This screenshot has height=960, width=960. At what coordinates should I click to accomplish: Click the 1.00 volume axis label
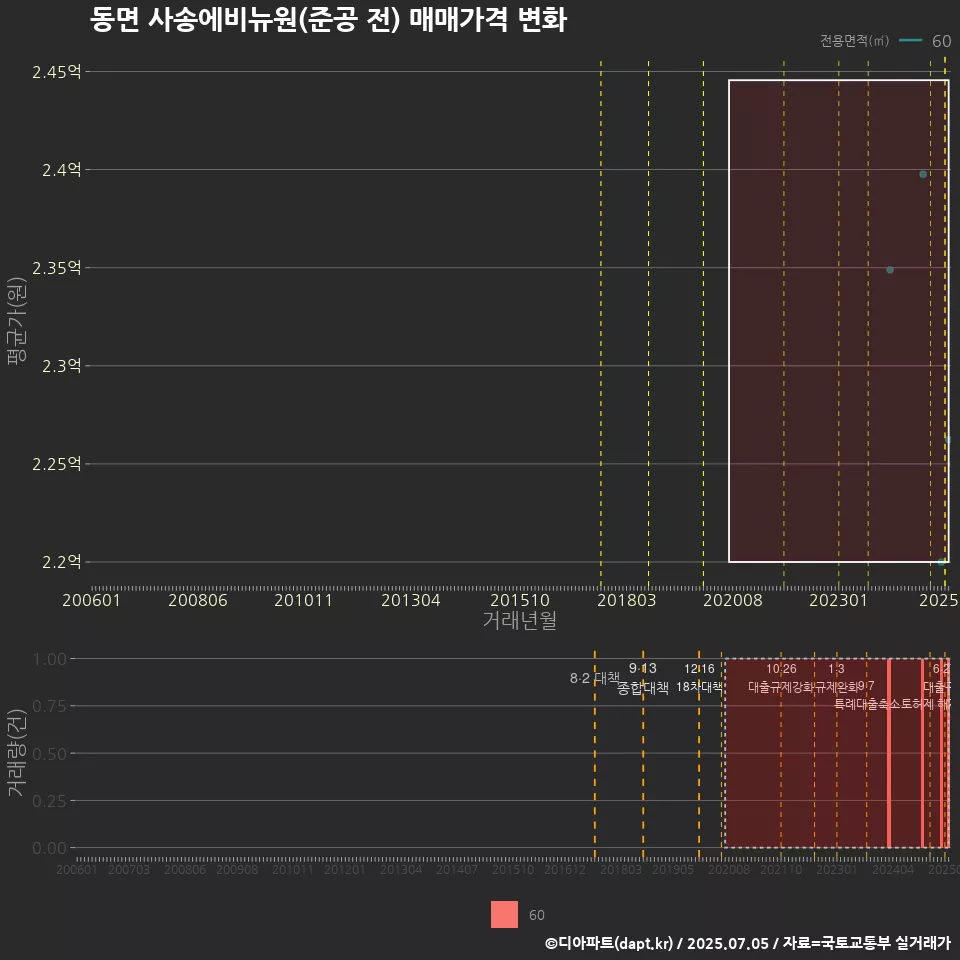point(50,659)
